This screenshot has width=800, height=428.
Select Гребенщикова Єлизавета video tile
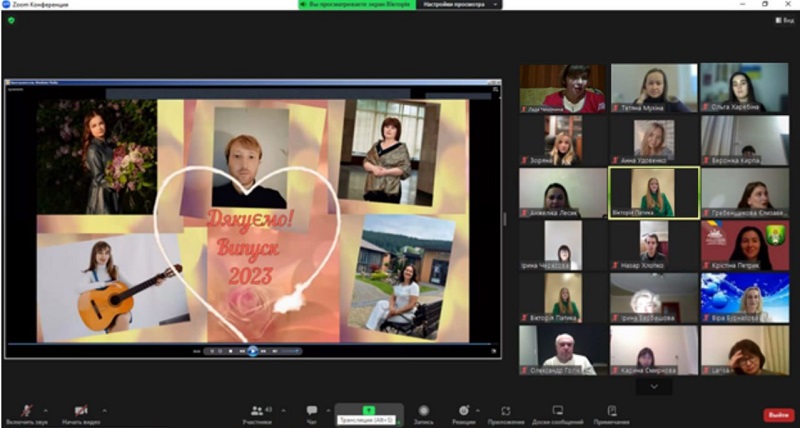coord(744,193)
